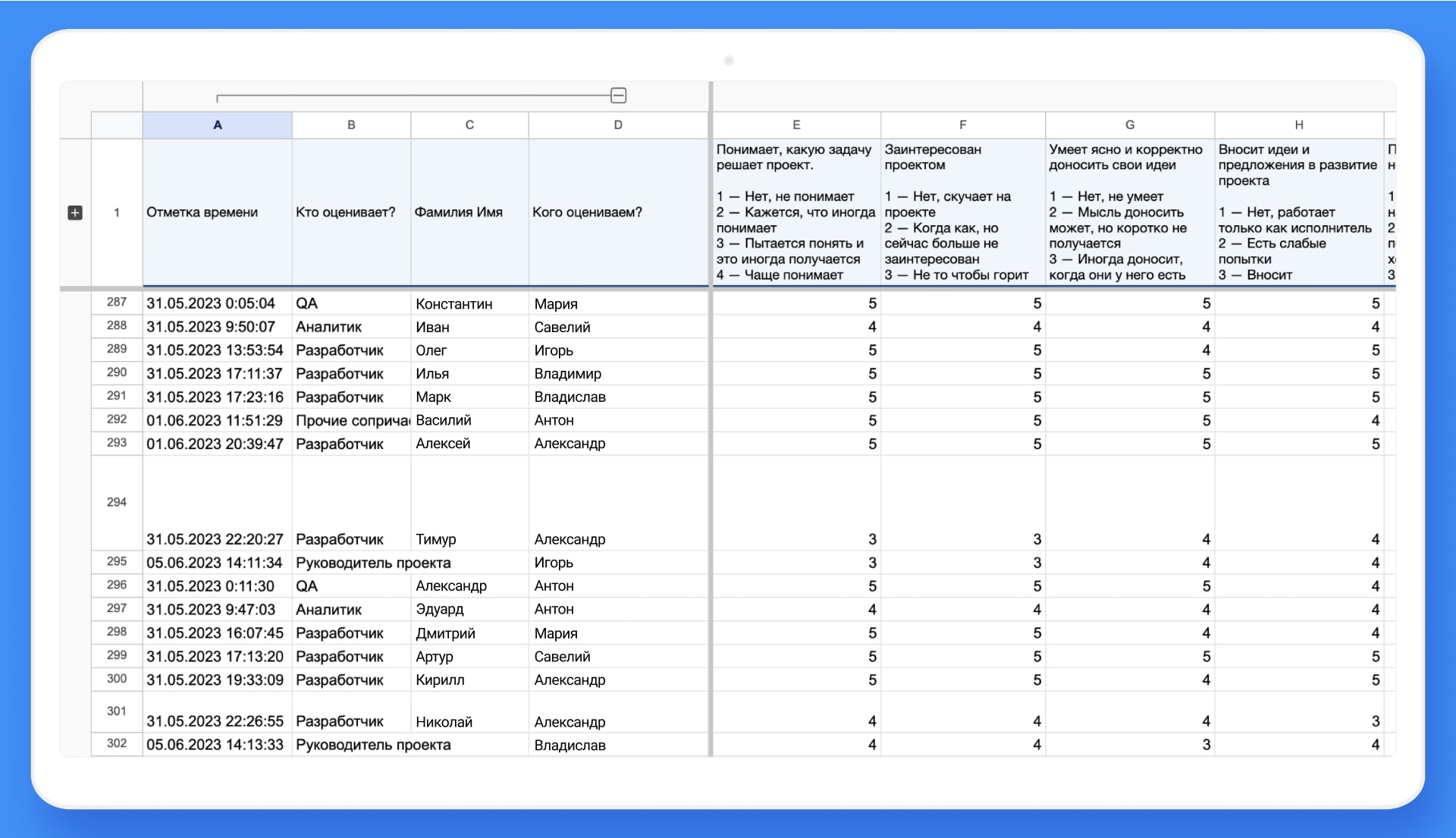The width and height of the screenshot is (1456, 838).
Task: Select cell '31.05.2023 0:05:04'
Action: coord(218,303)
